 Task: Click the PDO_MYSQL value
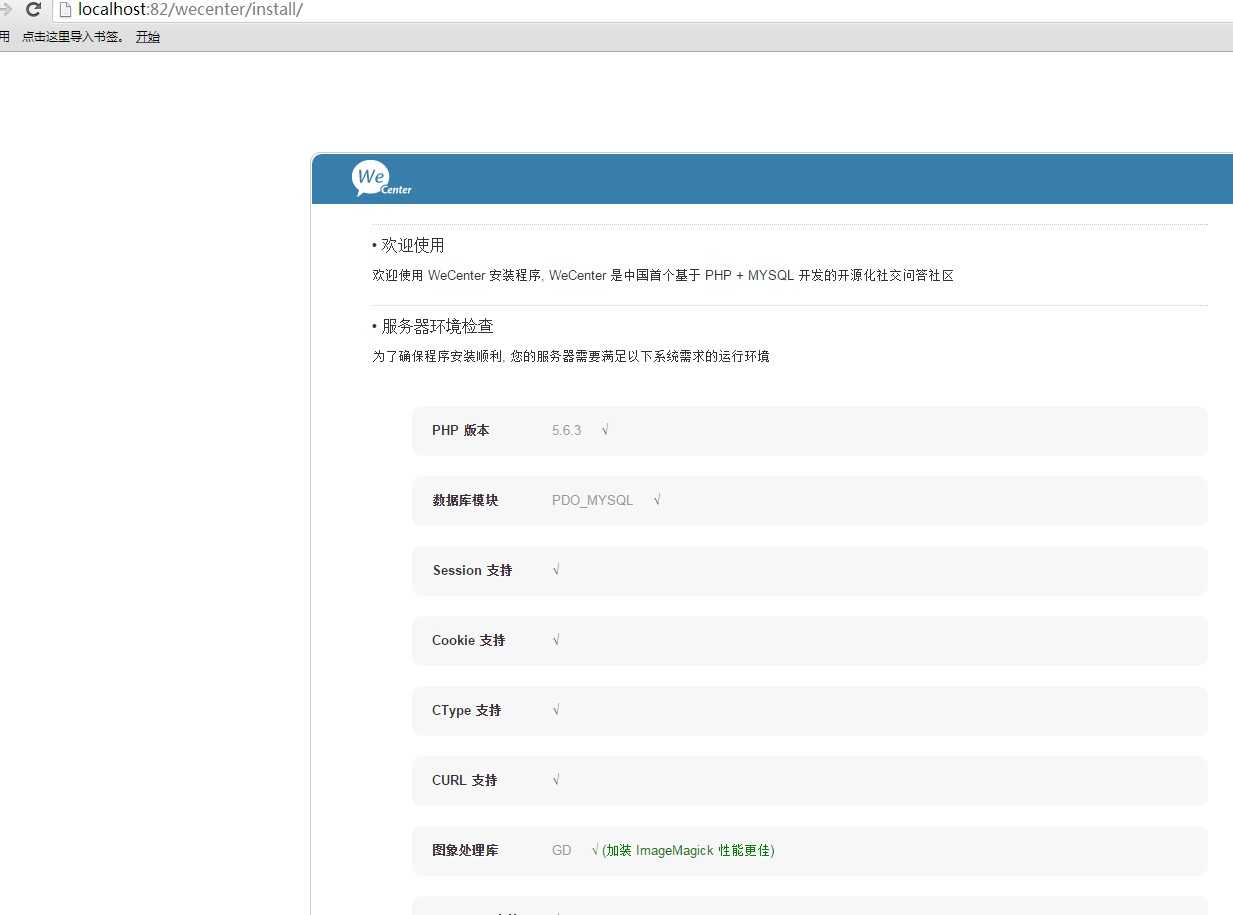pyautogui.click(x=592, y=500)
